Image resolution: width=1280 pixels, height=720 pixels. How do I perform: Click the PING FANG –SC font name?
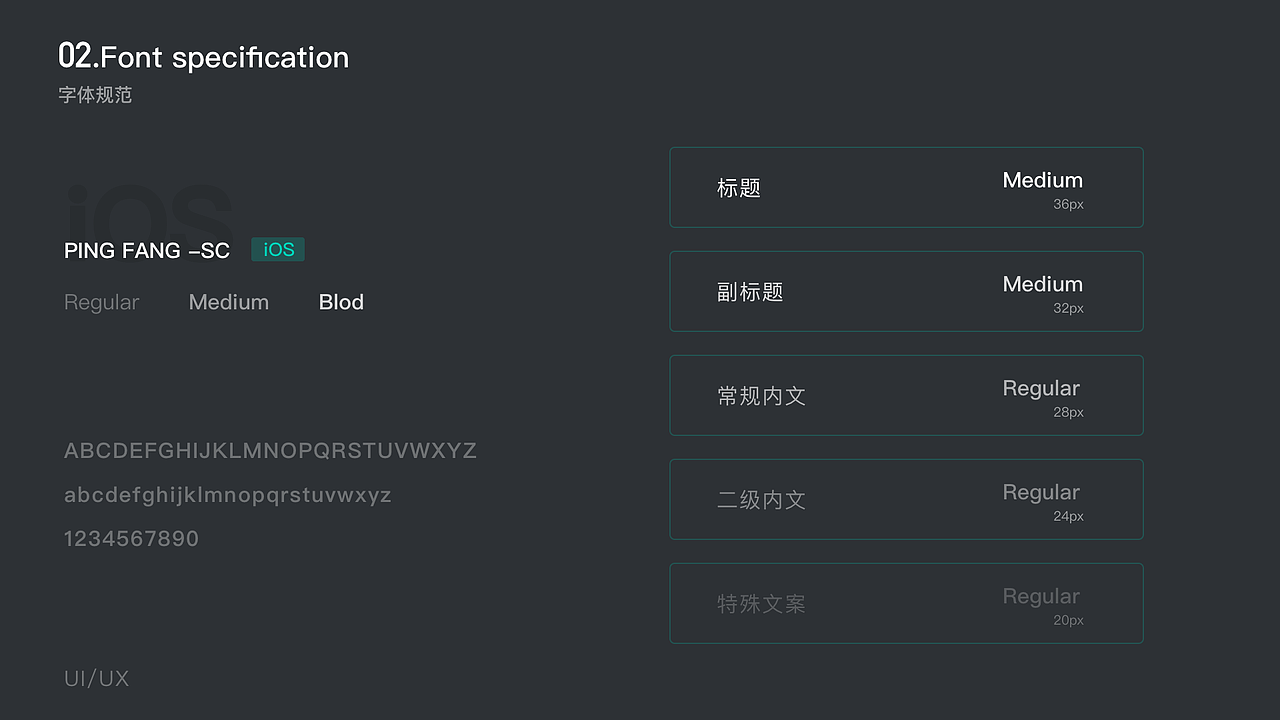147,251
